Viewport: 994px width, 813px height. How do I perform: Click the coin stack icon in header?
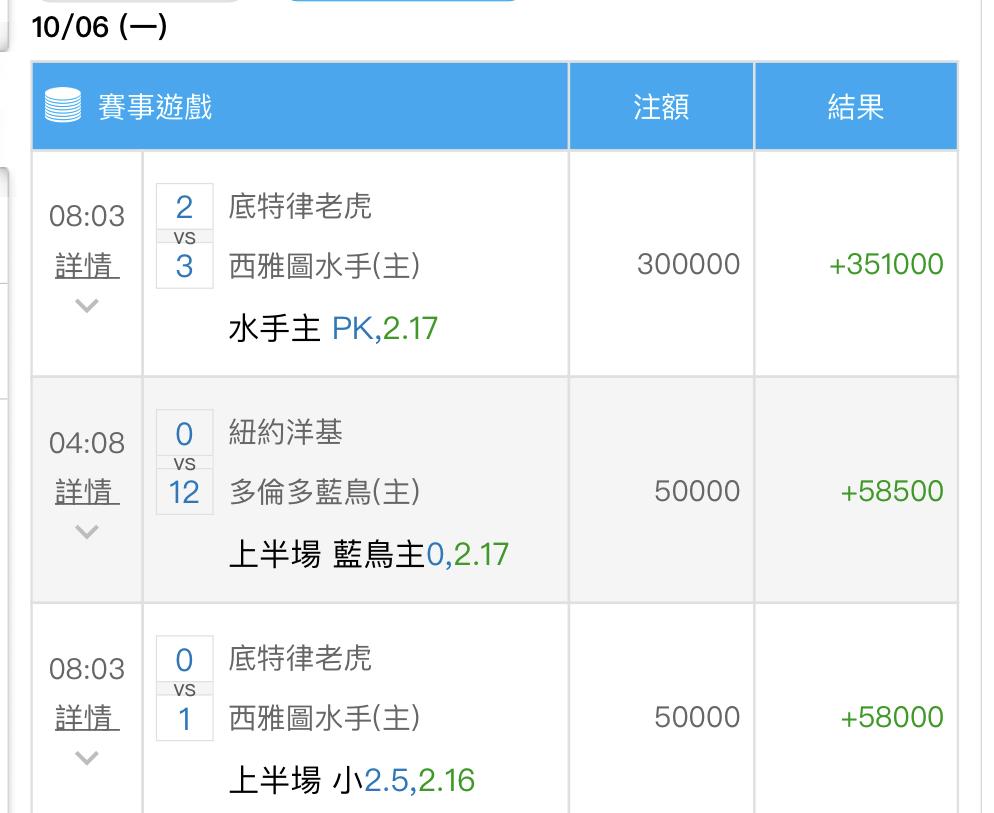(x=64, y=106)
